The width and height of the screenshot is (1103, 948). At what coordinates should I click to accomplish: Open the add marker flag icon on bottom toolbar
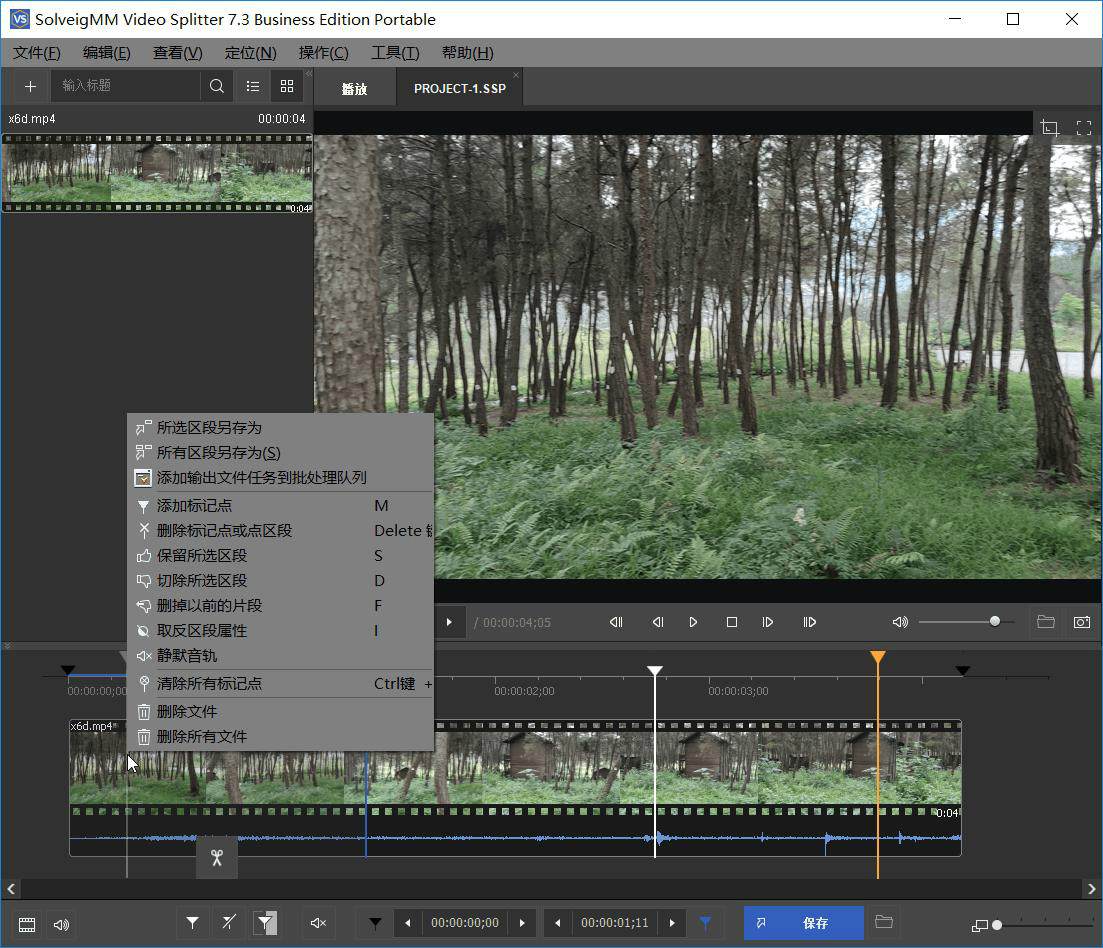192,923
